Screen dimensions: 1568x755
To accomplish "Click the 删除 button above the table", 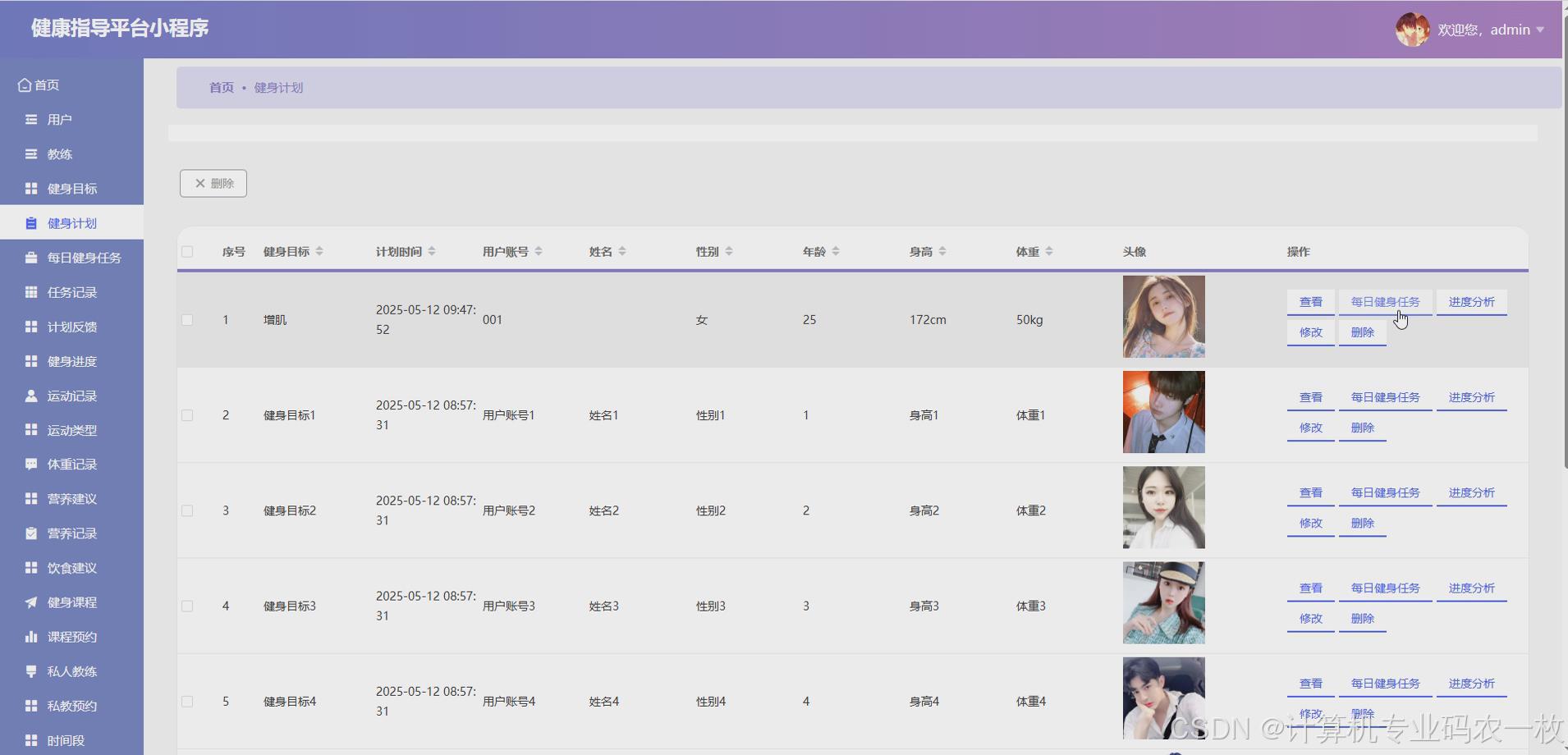I will [x=213, y=183].
